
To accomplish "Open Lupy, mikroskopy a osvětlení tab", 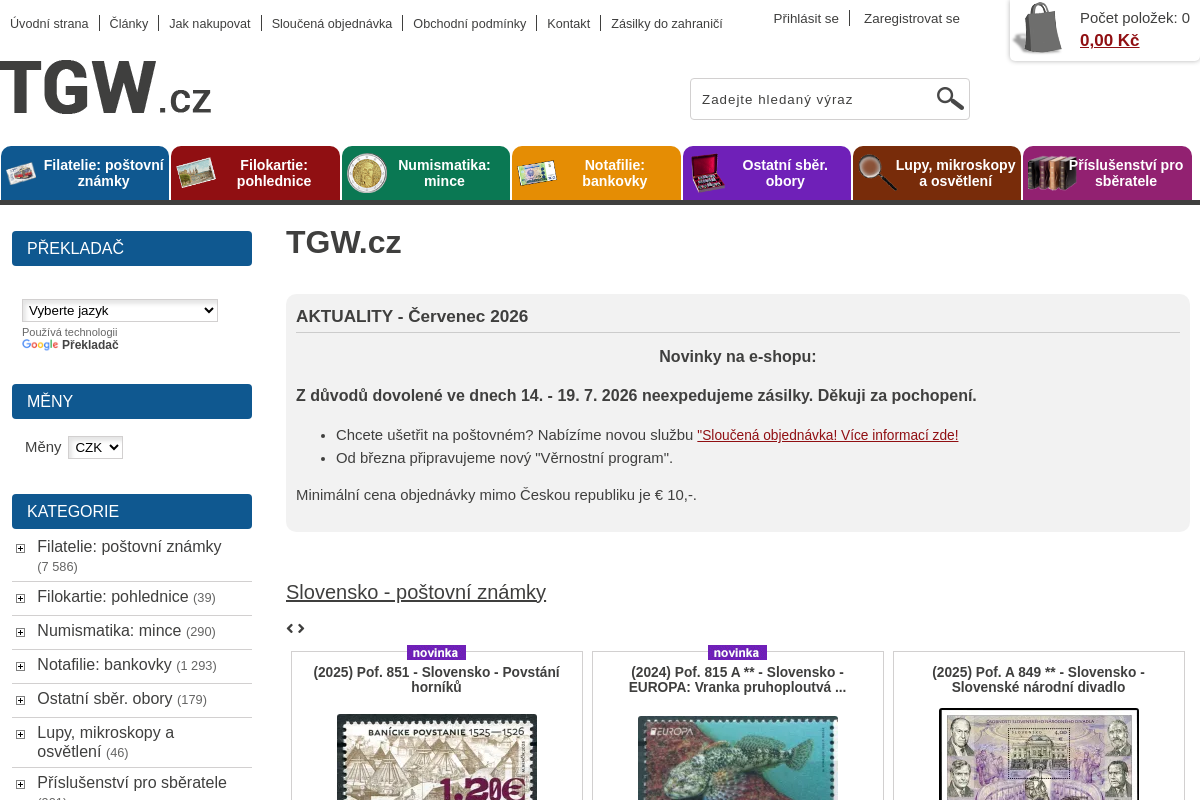I will [x=937, y=173].
